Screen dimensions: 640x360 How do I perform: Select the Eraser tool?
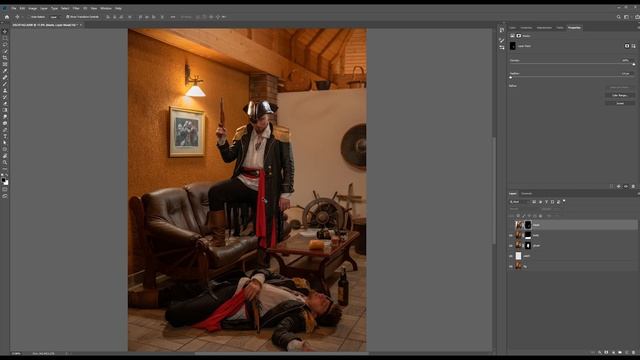pos(5,103)
